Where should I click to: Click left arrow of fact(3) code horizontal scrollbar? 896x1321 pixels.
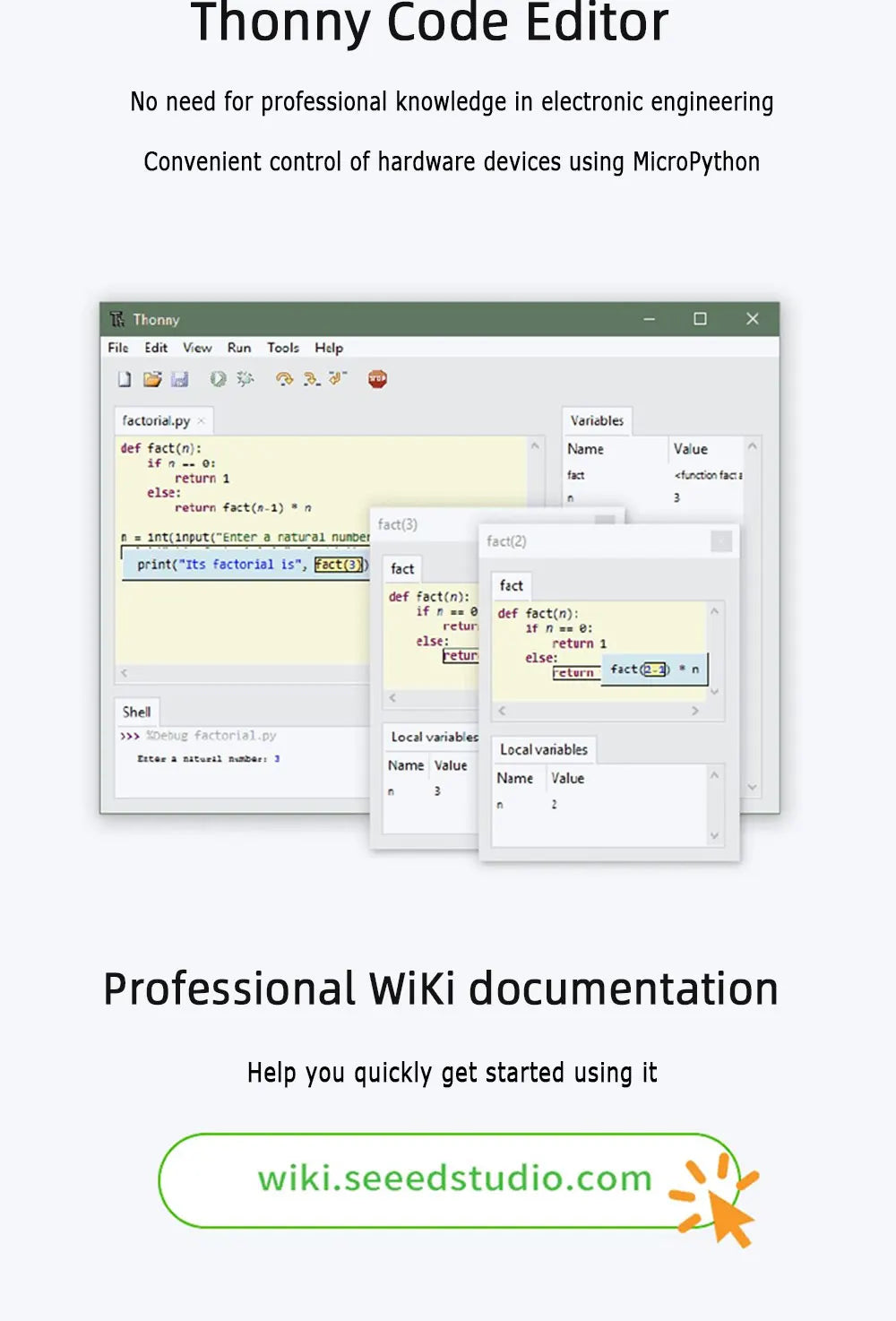click(392, 697)
